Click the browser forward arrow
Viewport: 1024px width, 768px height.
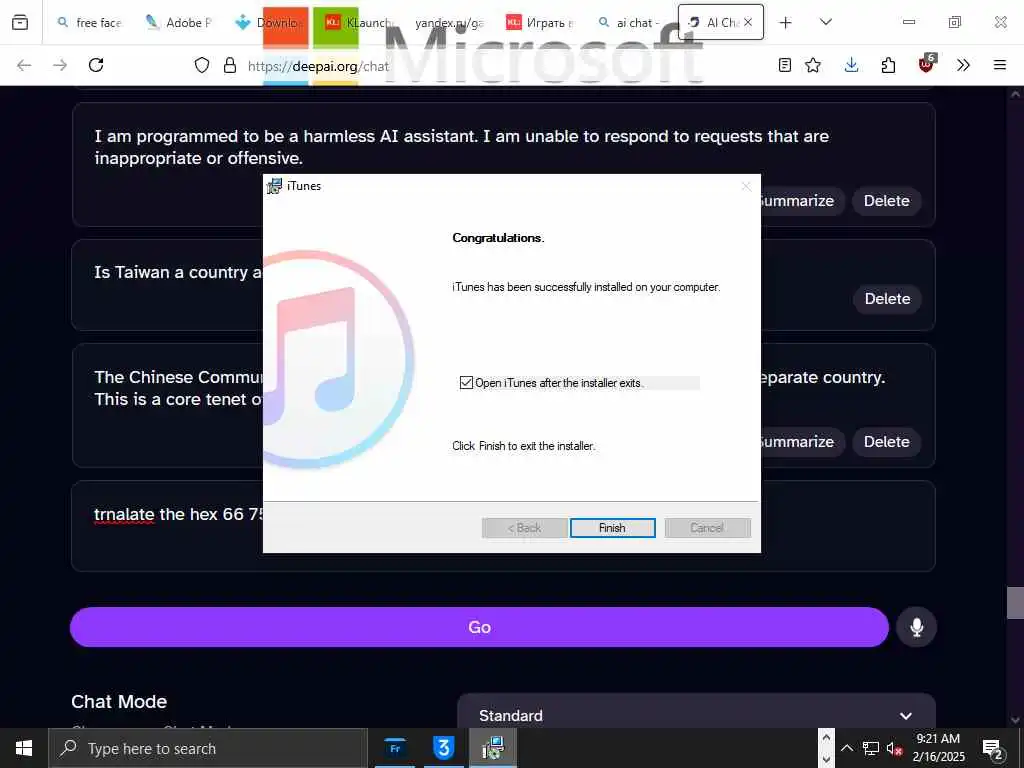click(60, 65)
